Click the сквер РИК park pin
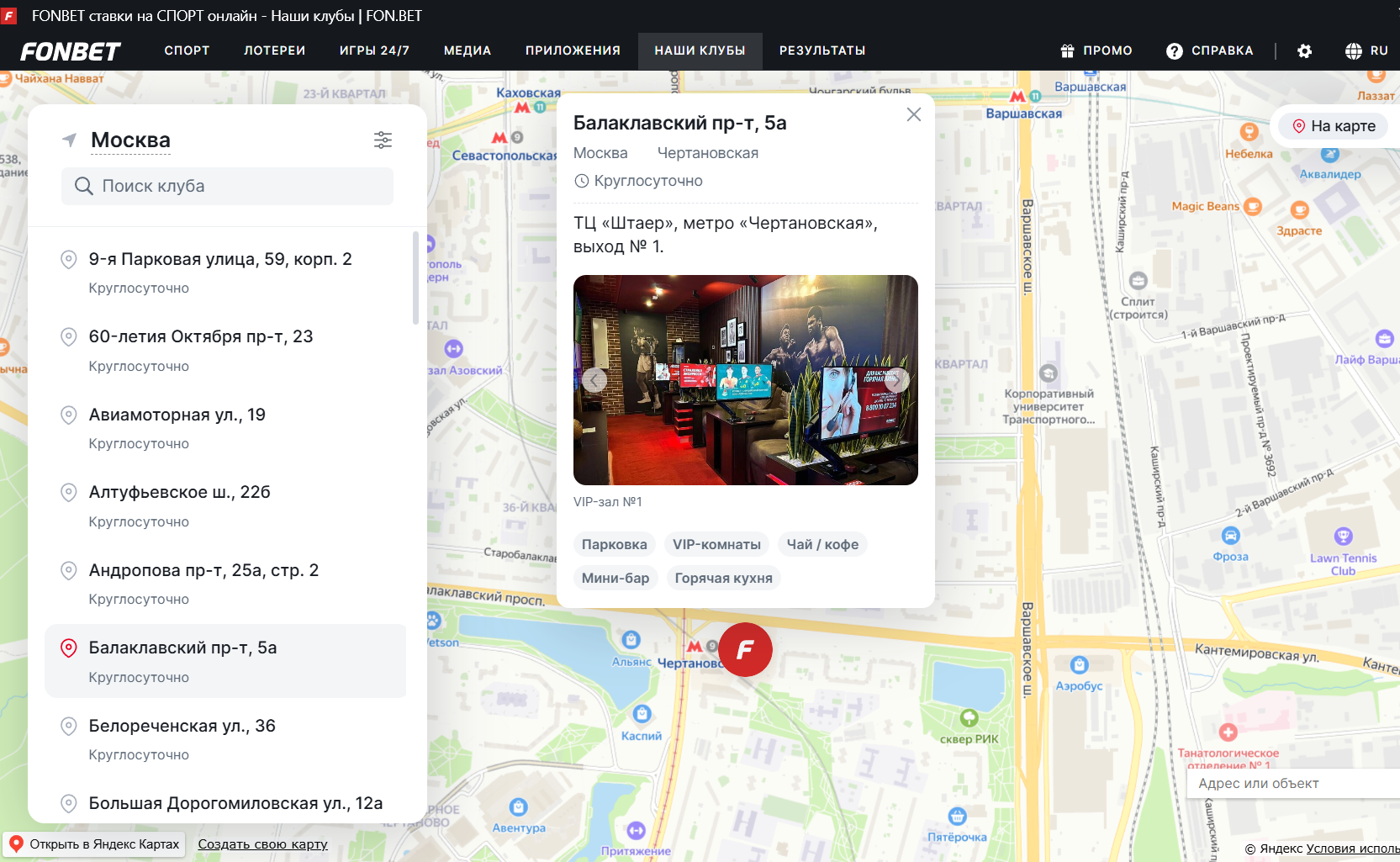The width and height of the screenshot is (1400, 862). pos(969,717)
